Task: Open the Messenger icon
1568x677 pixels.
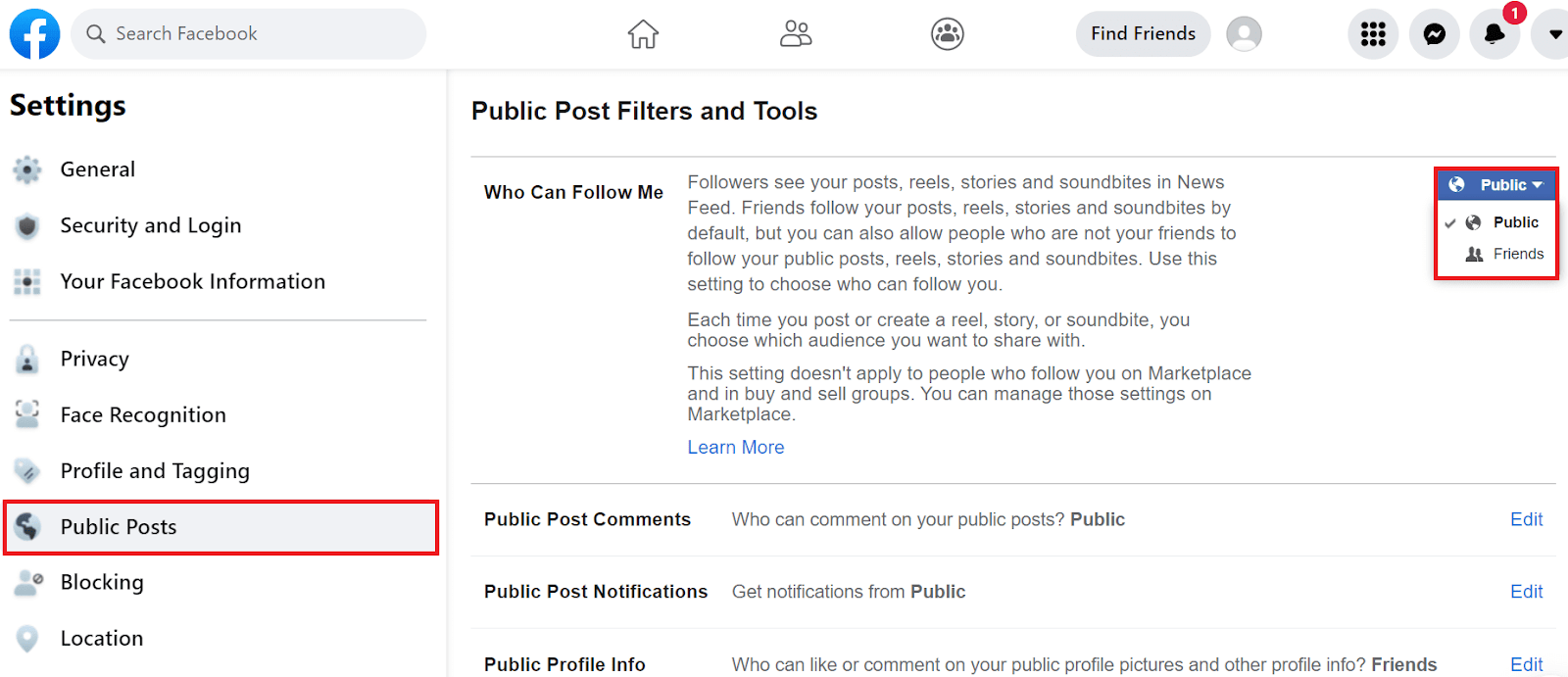Action: [x=1435, y=34]
